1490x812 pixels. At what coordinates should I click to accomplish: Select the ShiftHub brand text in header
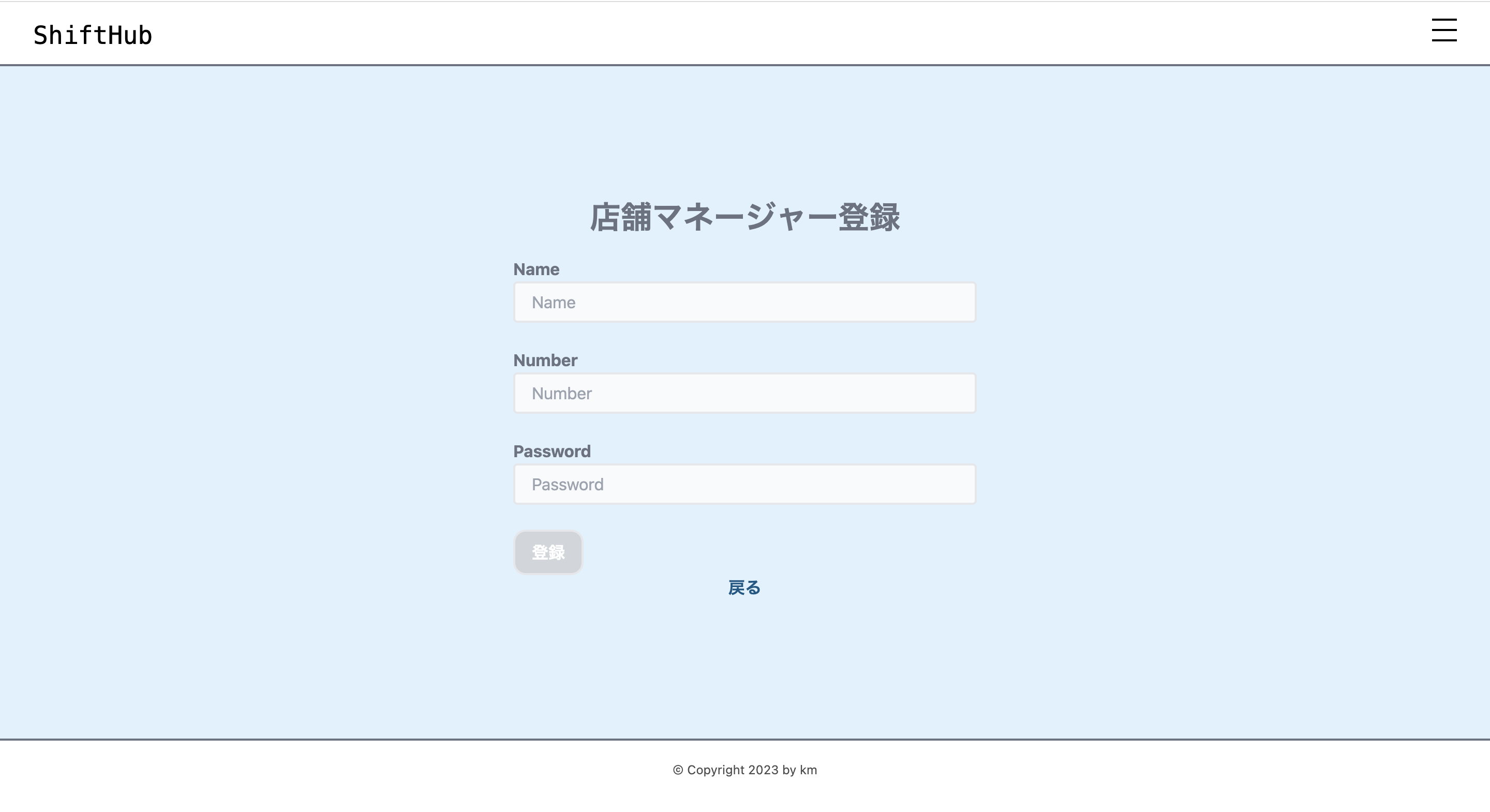93,34
